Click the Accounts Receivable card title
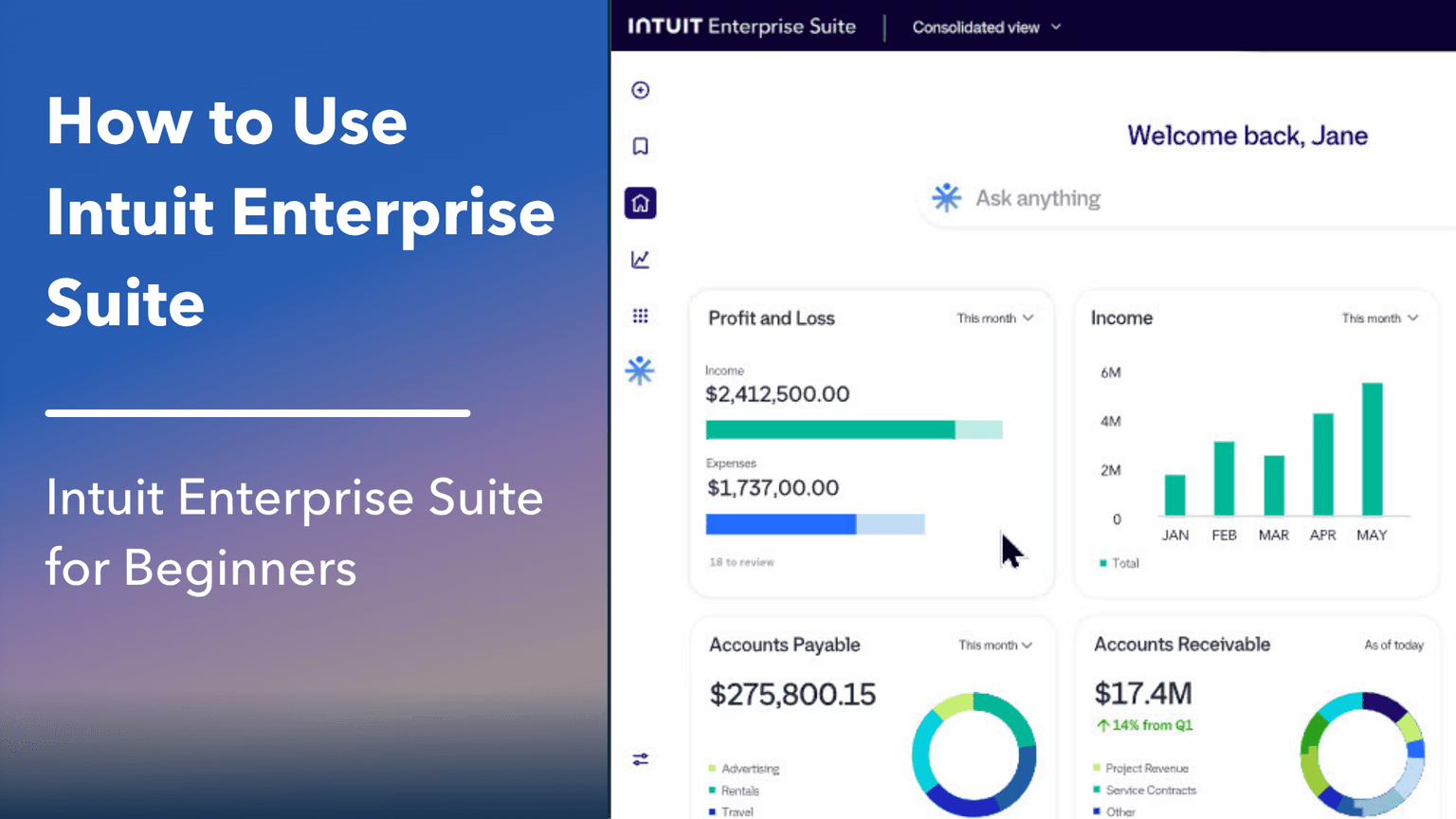Viewport: 1456px width, 819px height. 1182,645
